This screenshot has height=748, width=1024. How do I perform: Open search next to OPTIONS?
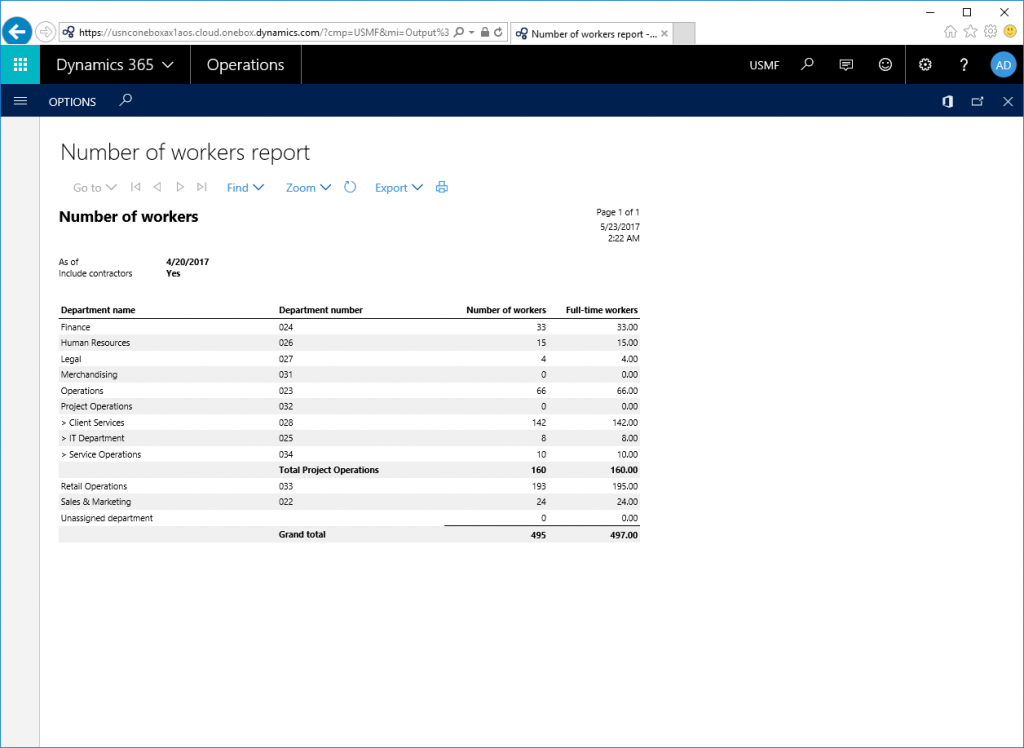pos(126,101)
